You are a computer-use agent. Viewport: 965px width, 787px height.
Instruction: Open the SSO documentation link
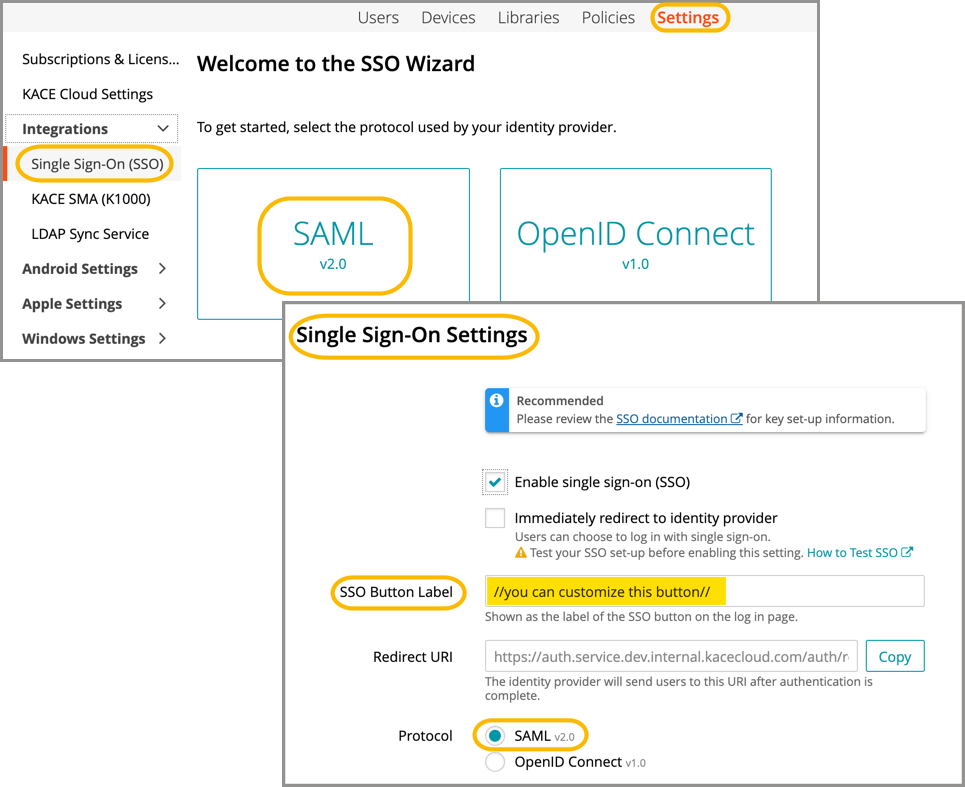pos(671,419)
